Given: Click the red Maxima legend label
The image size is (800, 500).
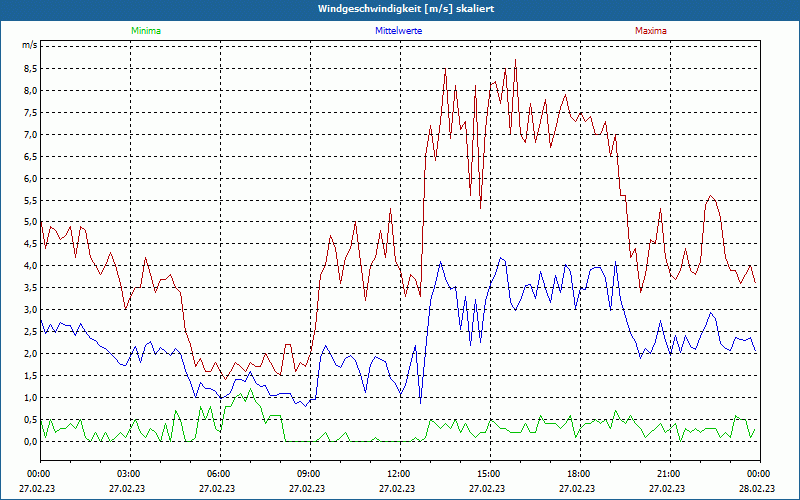Looking at the screenshot, I should (651, 31).
